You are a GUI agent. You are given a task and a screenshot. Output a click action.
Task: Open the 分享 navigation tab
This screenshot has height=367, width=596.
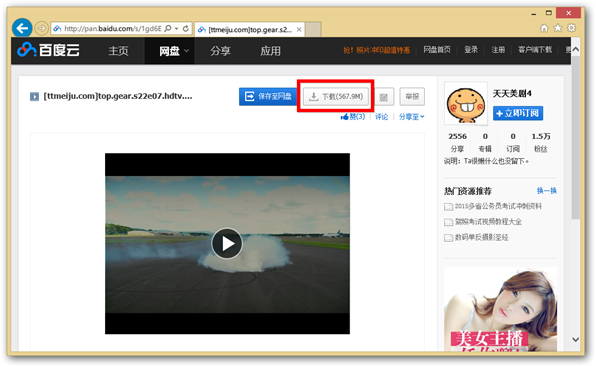coord(220,51)
